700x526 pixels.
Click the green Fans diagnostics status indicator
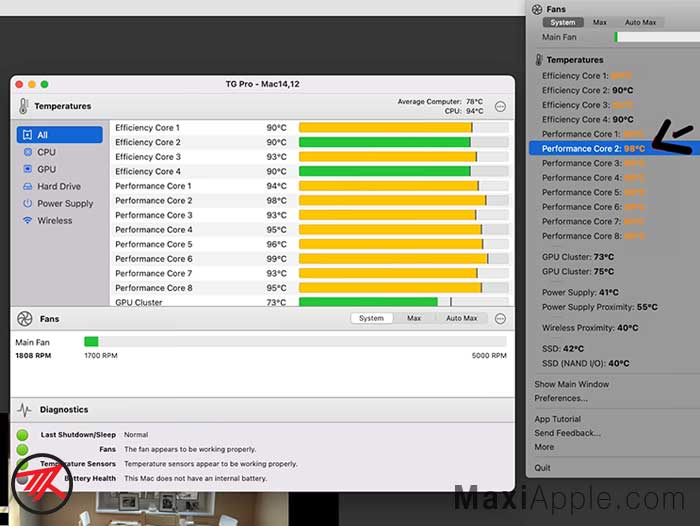click(22, 449)
